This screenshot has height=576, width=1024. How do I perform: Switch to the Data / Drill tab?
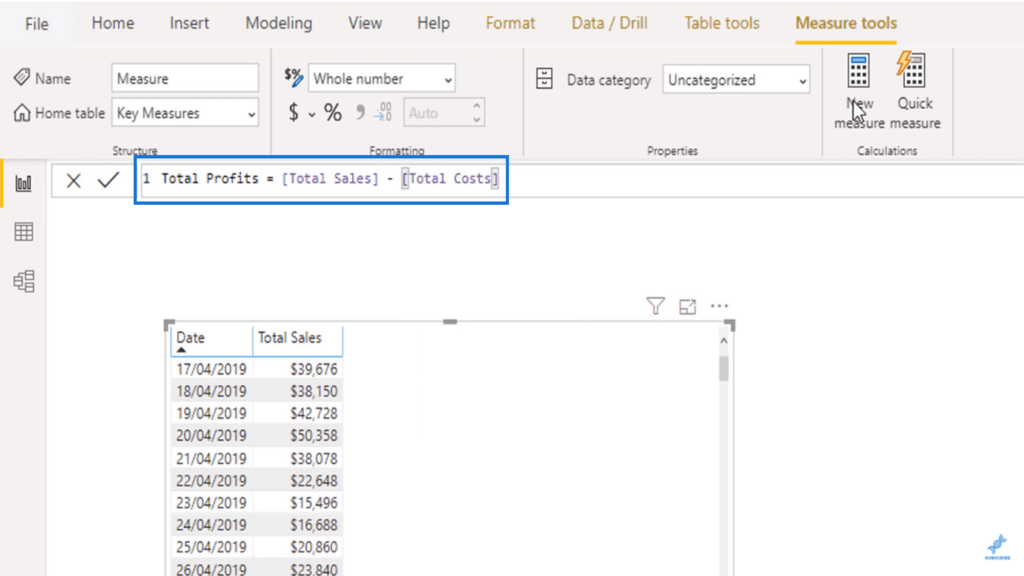pos(609,23)
